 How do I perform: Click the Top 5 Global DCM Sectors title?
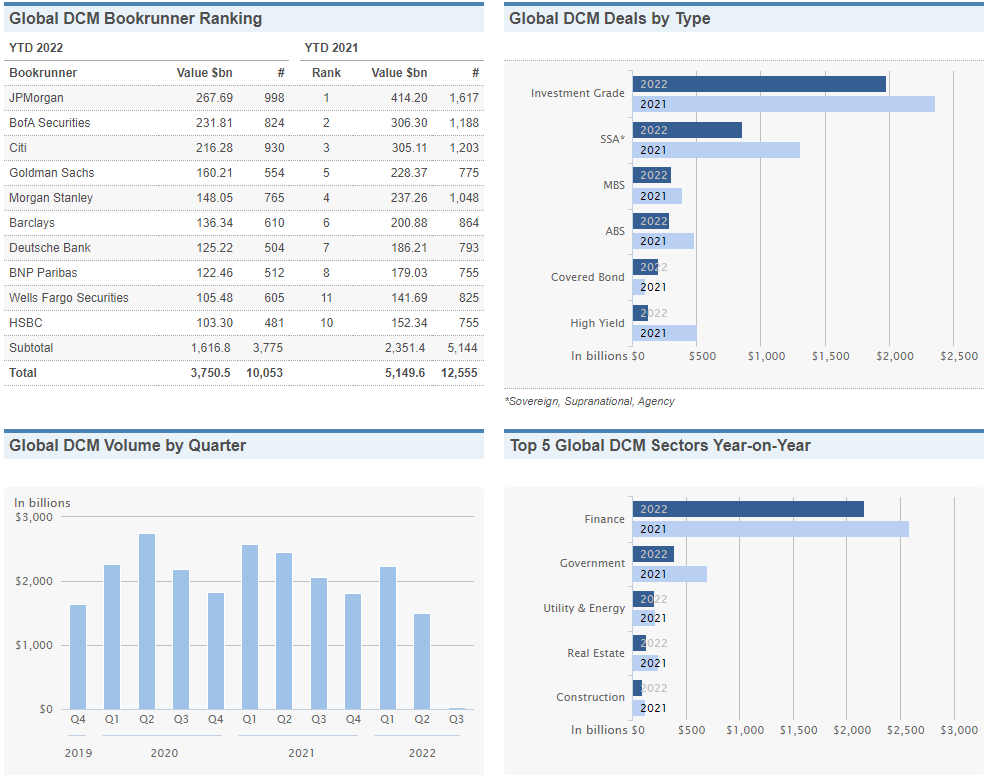660,445
